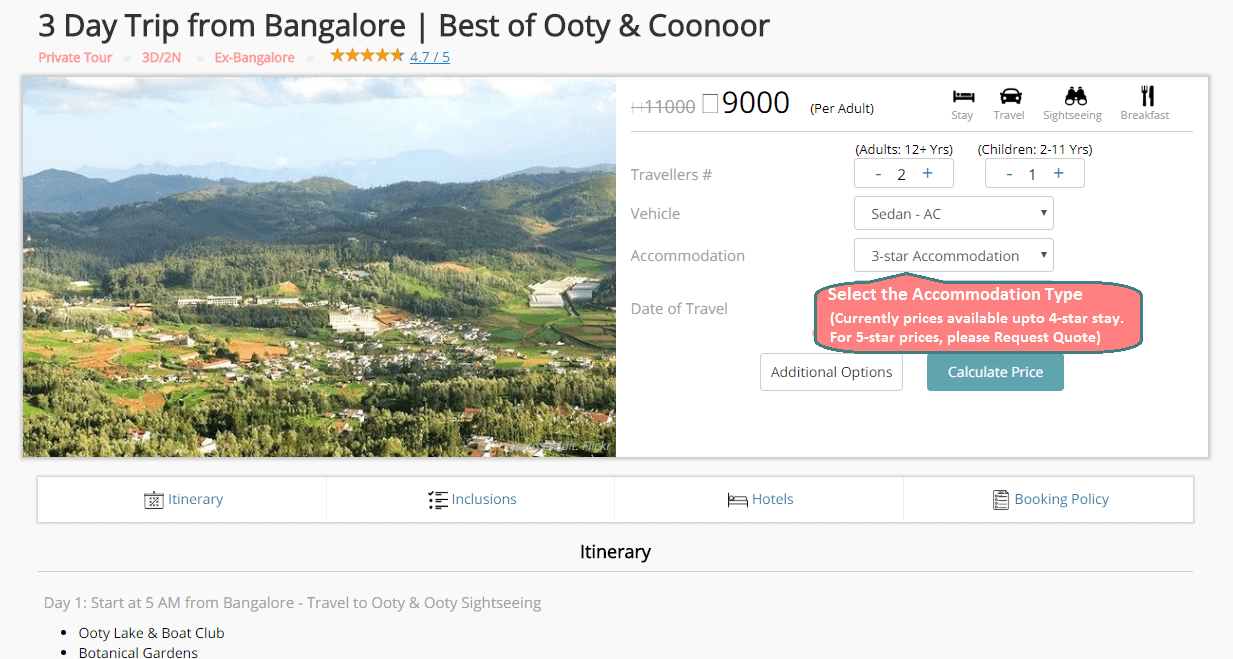Click the Hotels bed icon in the tab bar
The width and height of the screenshot is (1233, 659).
737,500
